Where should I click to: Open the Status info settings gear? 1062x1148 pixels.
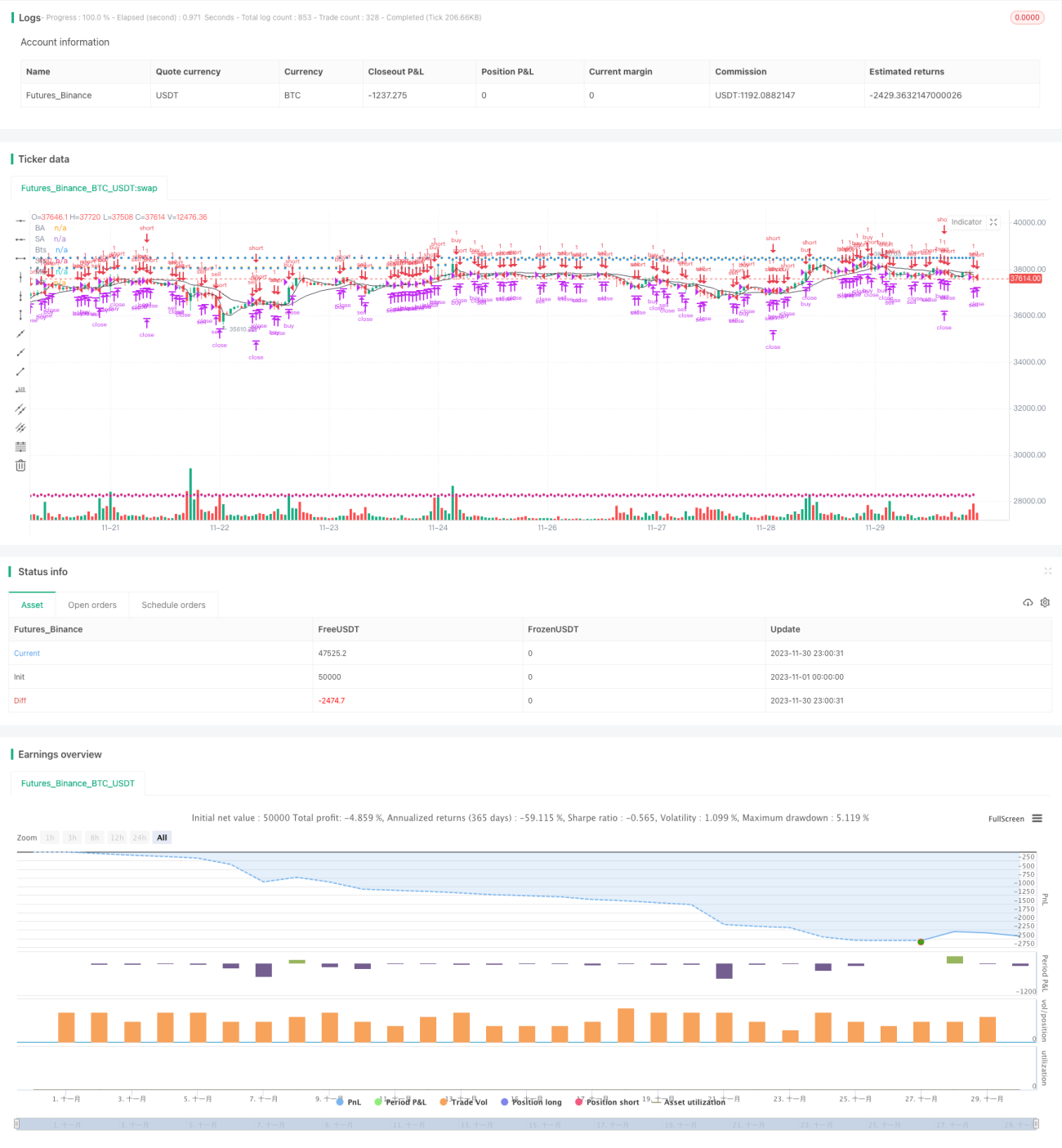[x=1045, y=602]
